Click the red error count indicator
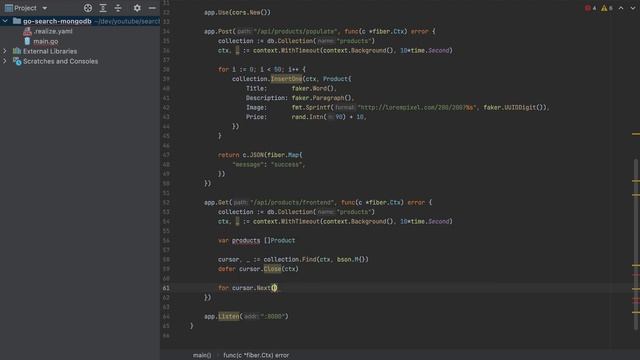 pyautogui.click(x=590, y=8)
